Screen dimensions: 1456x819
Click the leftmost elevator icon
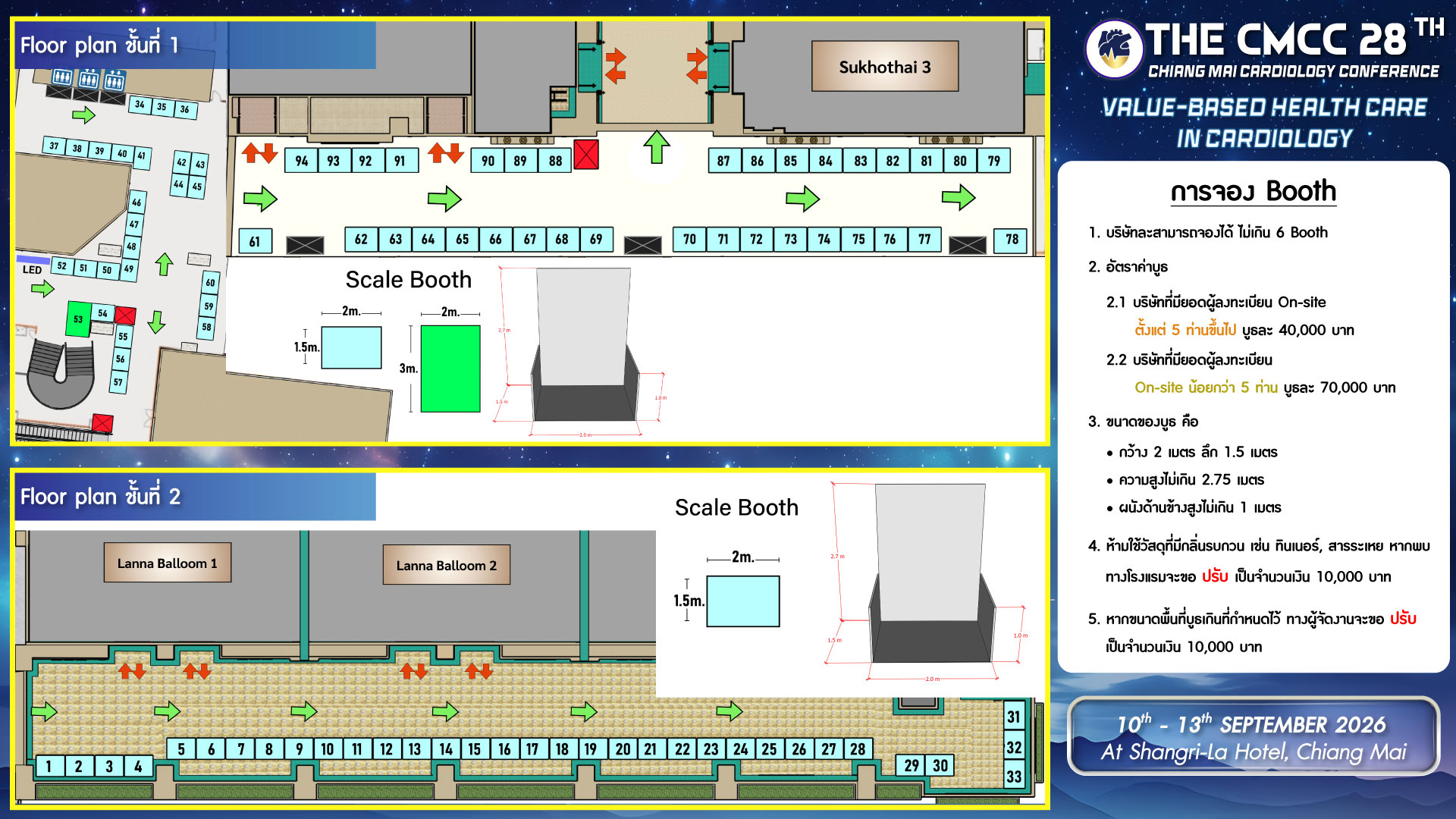click(x=62, y=77)
